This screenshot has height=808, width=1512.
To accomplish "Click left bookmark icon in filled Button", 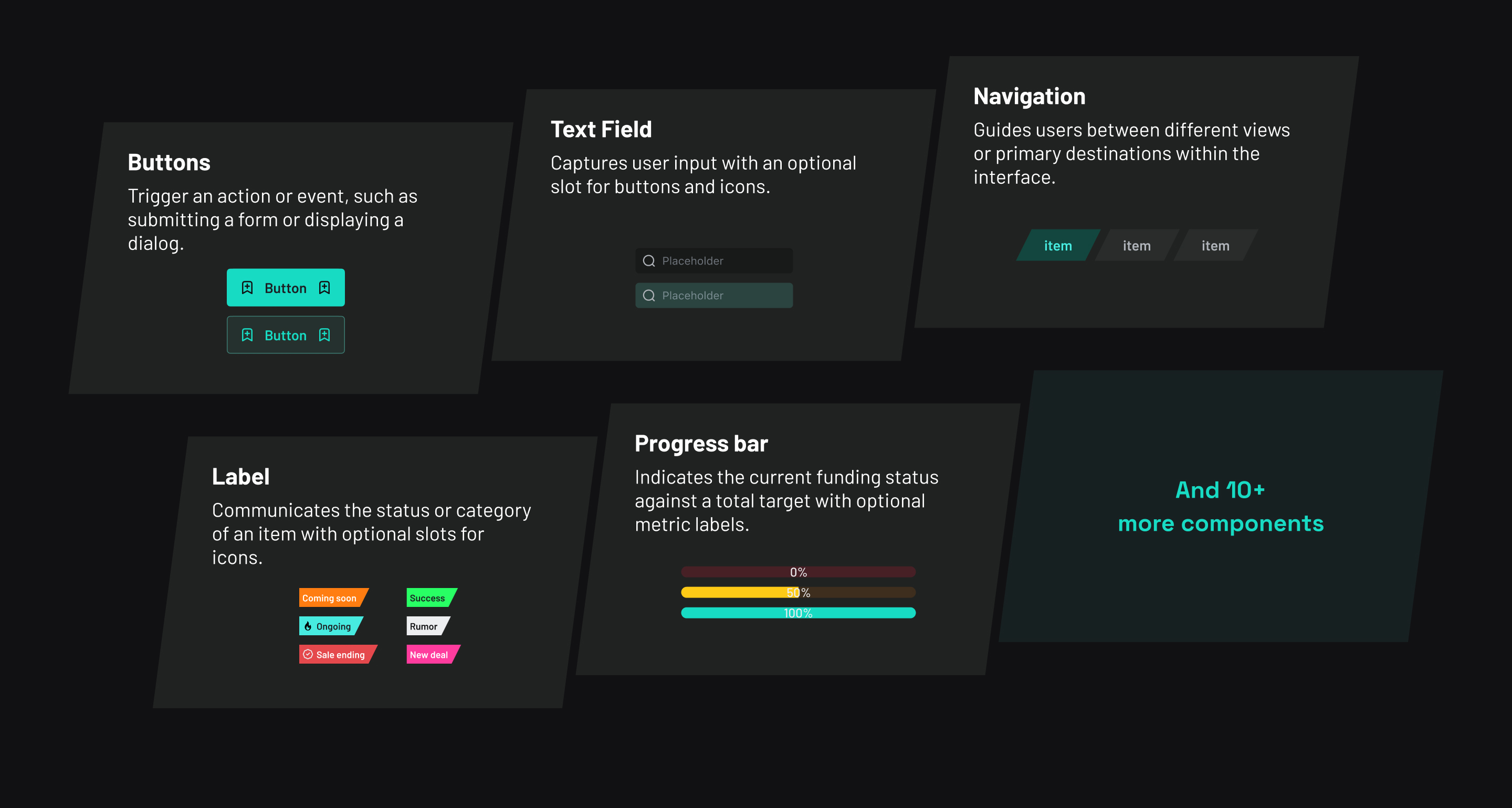I will pyautogui.click(x=247, y=288).
